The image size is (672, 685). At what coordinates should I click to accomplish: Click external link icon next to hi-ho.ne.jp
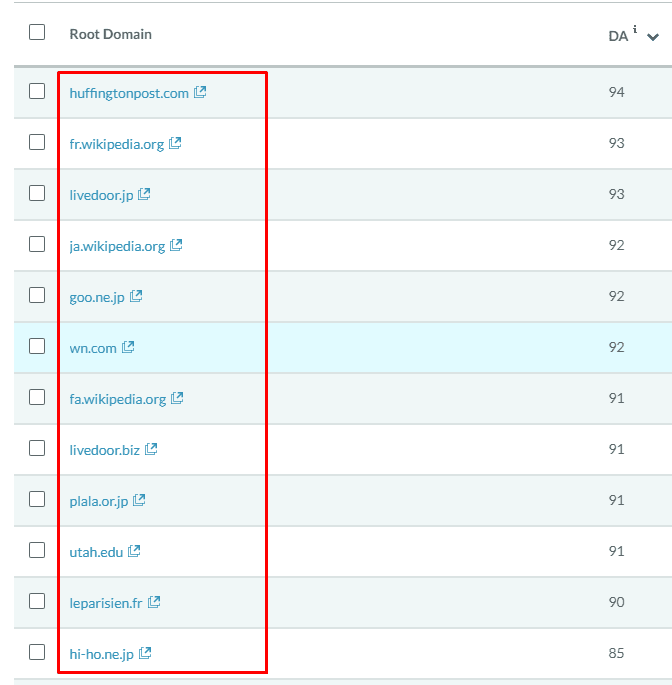[145, 653]
